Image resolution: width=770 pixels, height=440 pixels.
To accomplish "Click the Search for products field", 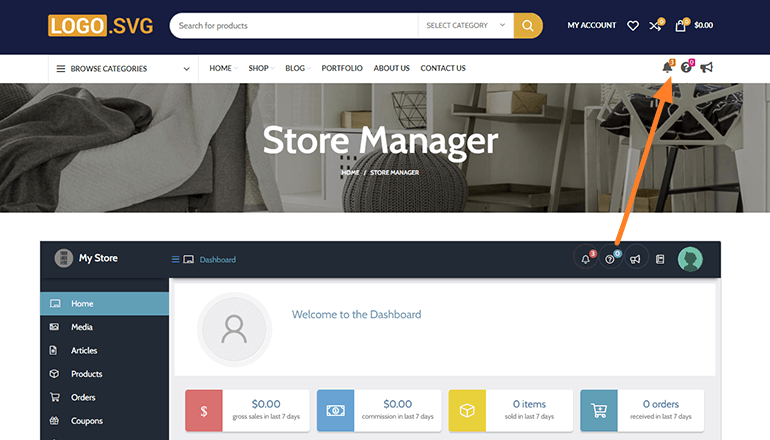I will (x=295, y=25).
